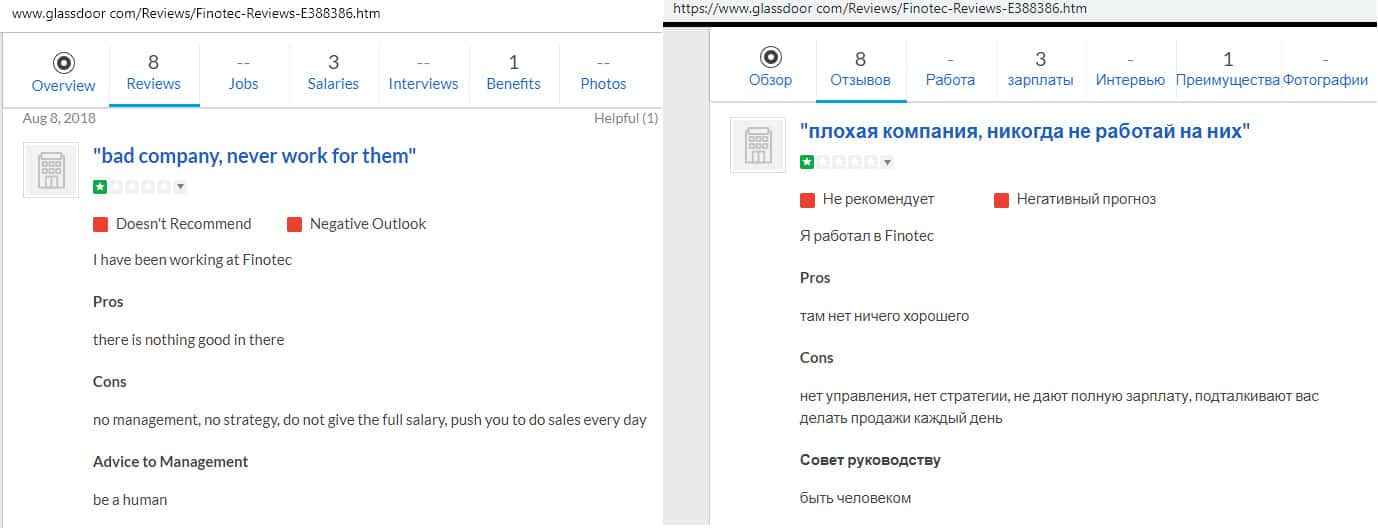Screen dimensions: 1378x529
Task: Click the Negative Outlook text
Action: (368, 224)
